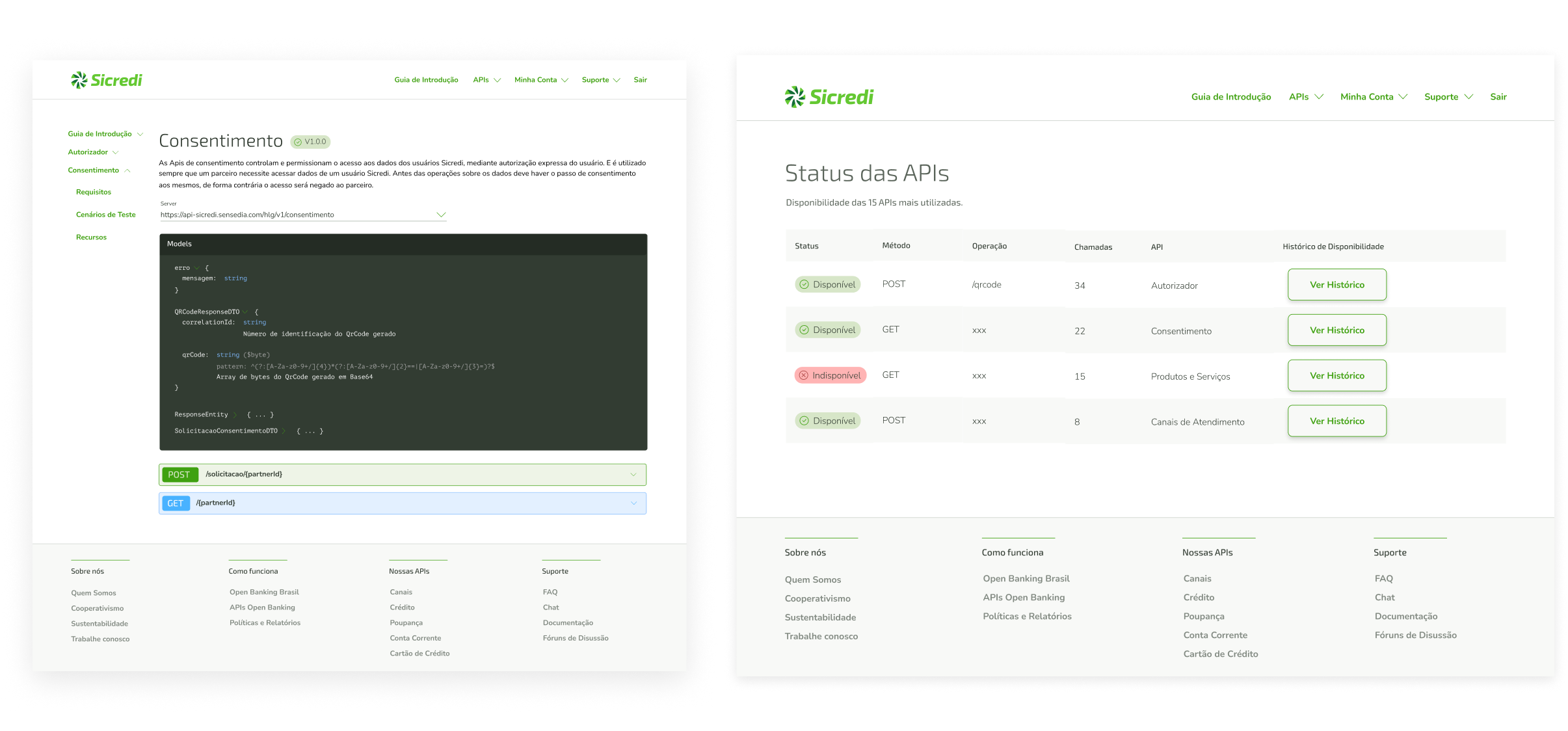1568x731 pixels.
Task: Open Guia de Introdução in the Status das APIs header
Action: 1231,97
